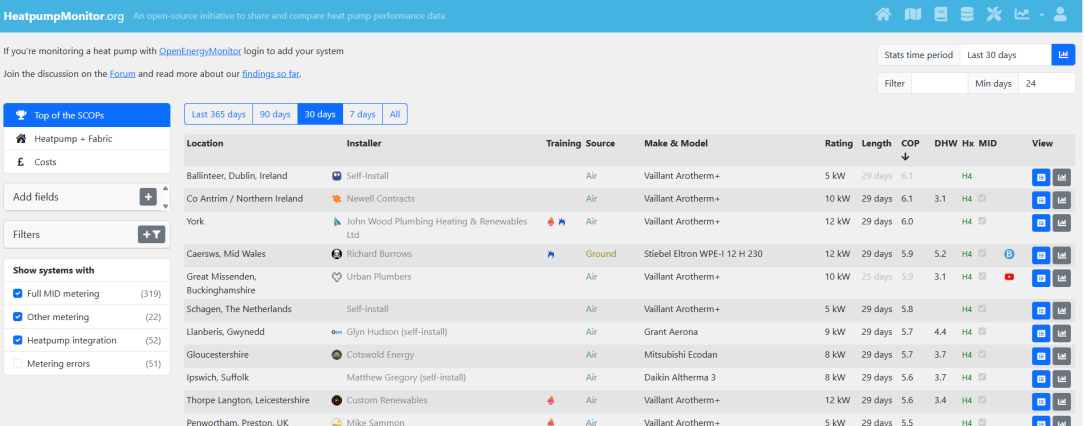The height and width of the screenshot is (426, 1084).
Task: Click the HeatpumpMonitor.org site title
Action: (x=64, y=15)
